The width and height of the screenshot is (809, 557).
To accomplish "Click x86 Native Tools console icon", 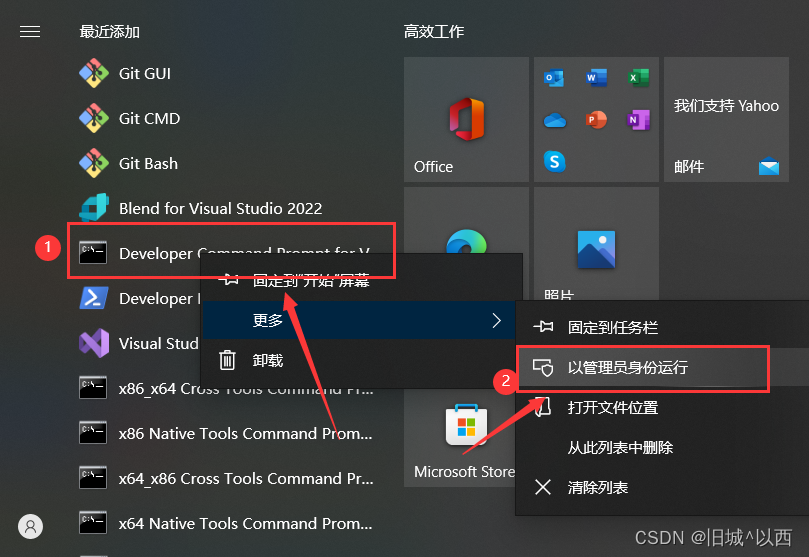I will 93,433.
